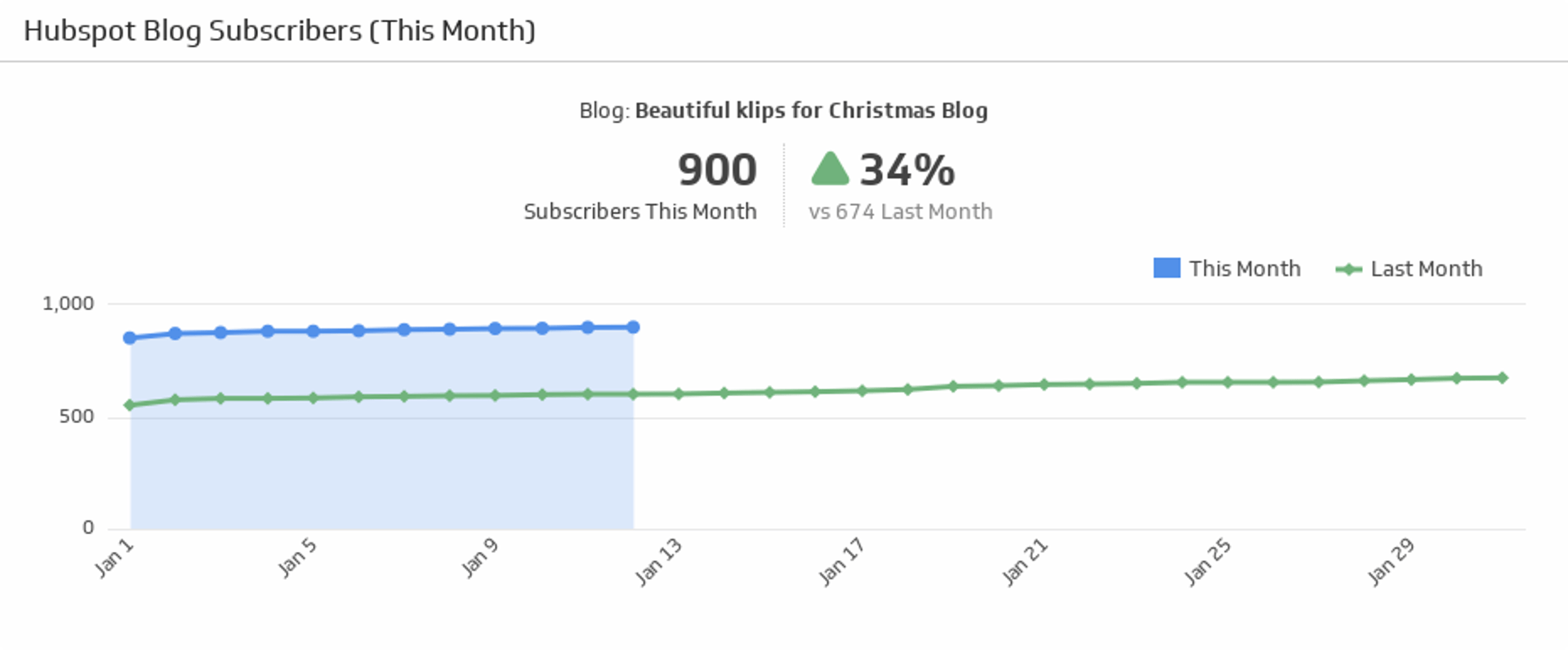Click the 34% change value
Image resolution: width=1568 pixels, height=650 pixels.
(906, 170)
